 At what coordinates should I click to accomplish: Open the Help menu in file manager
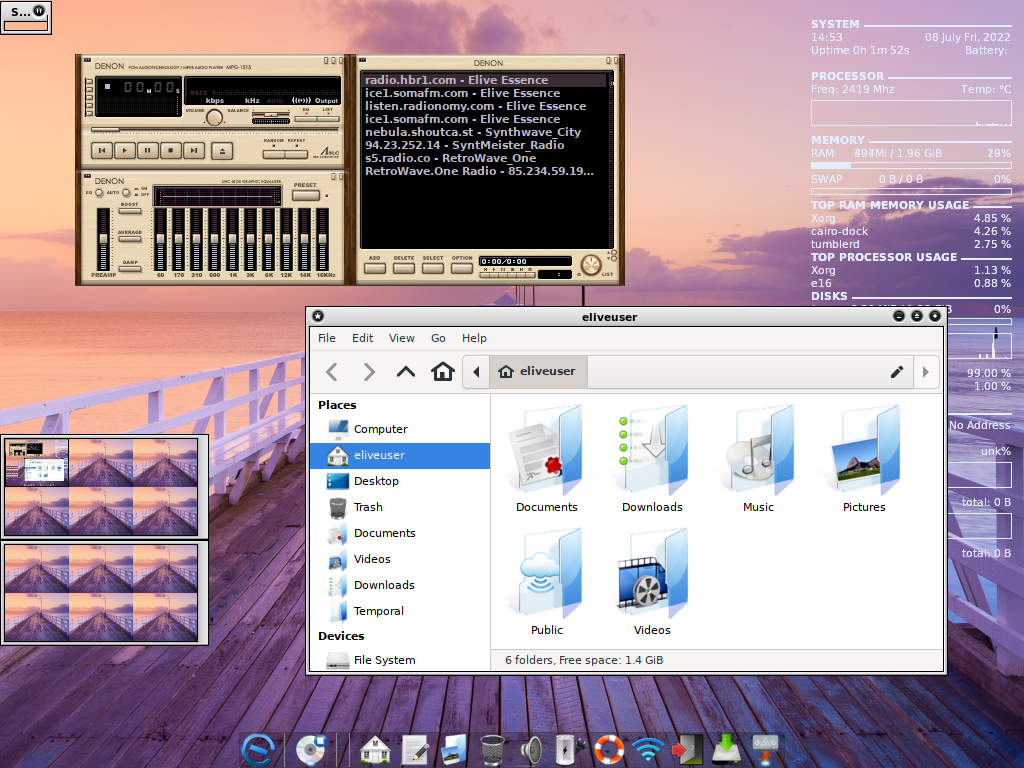[x=474, y=338]
